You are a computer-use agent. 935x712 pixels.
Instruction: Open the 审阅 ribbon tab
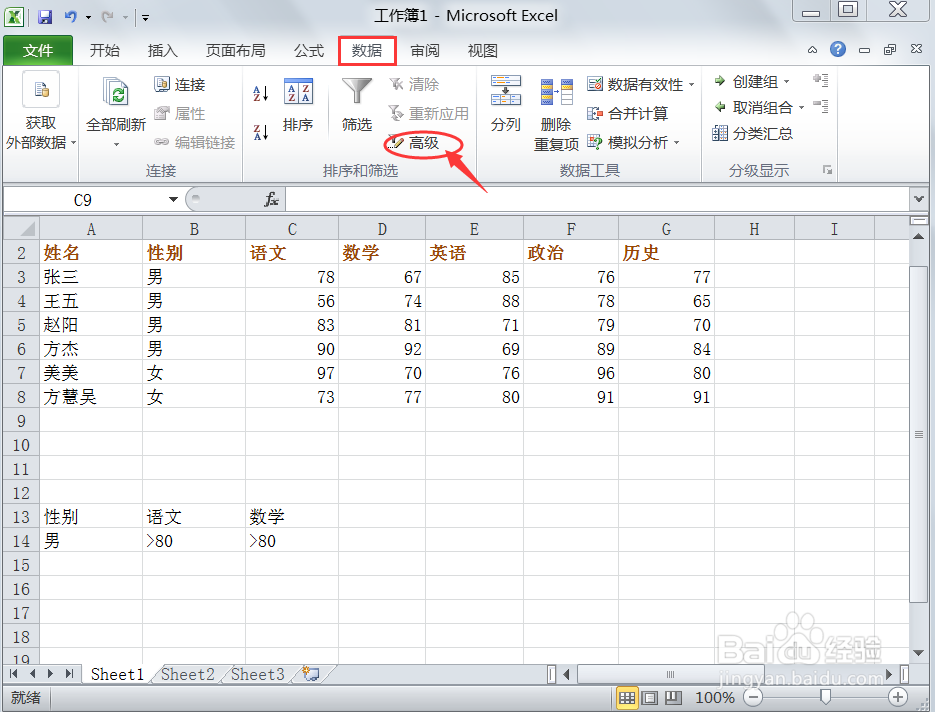[x=424, y=50]
